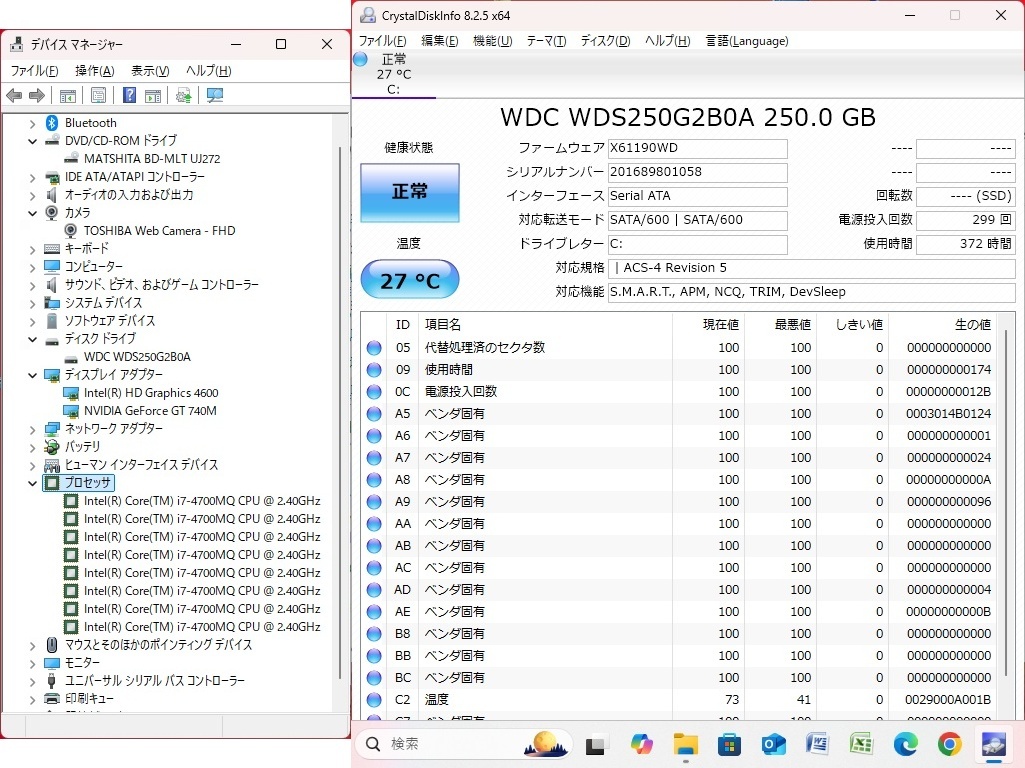The height and width of the screenshot is (768, 1025).
Task: Collapse the カメラ node
Action: (32, 213)
